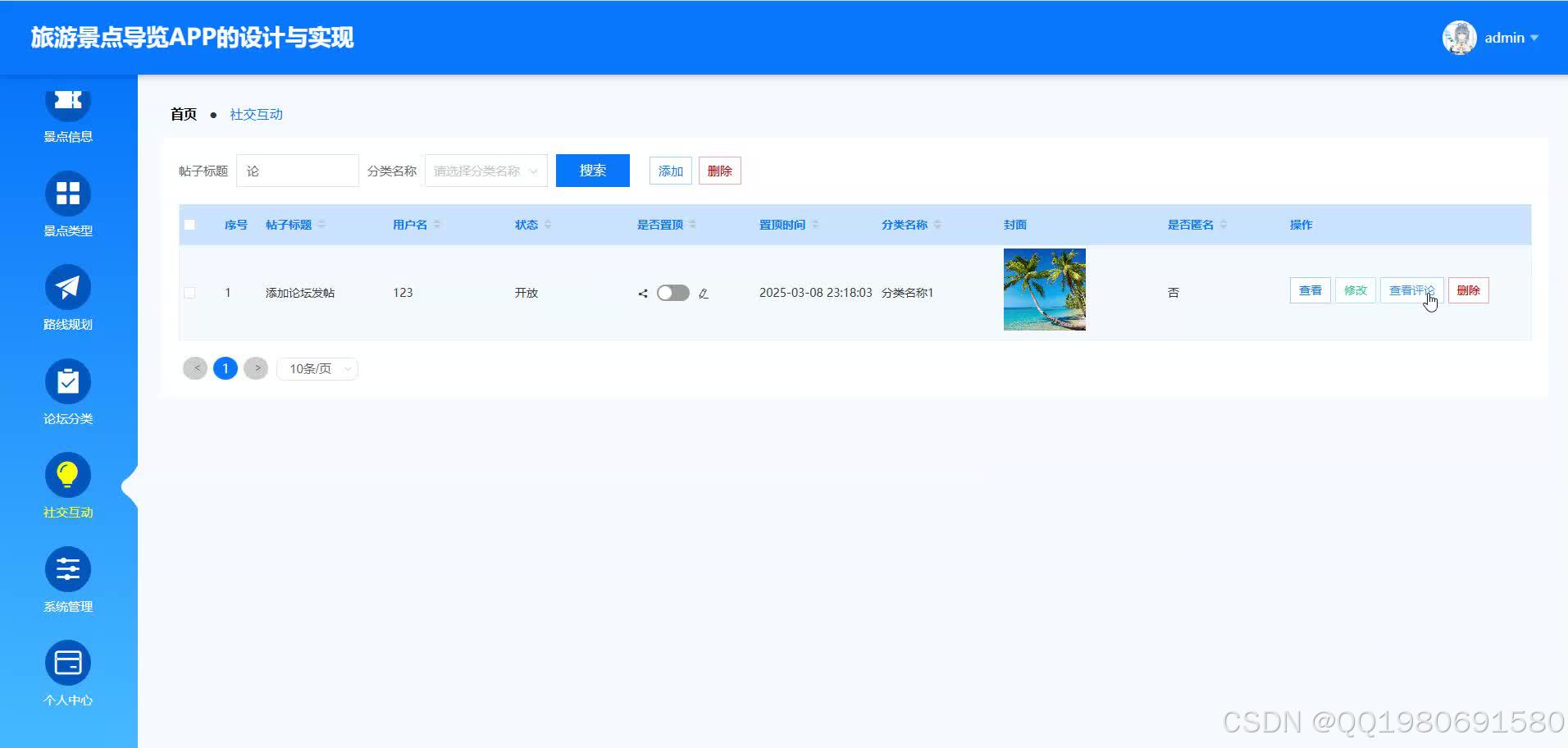This screenshot has width=1568, height=748.
Task: Click the 社交互动 lightbulb icon
Action: click(68, 474)
